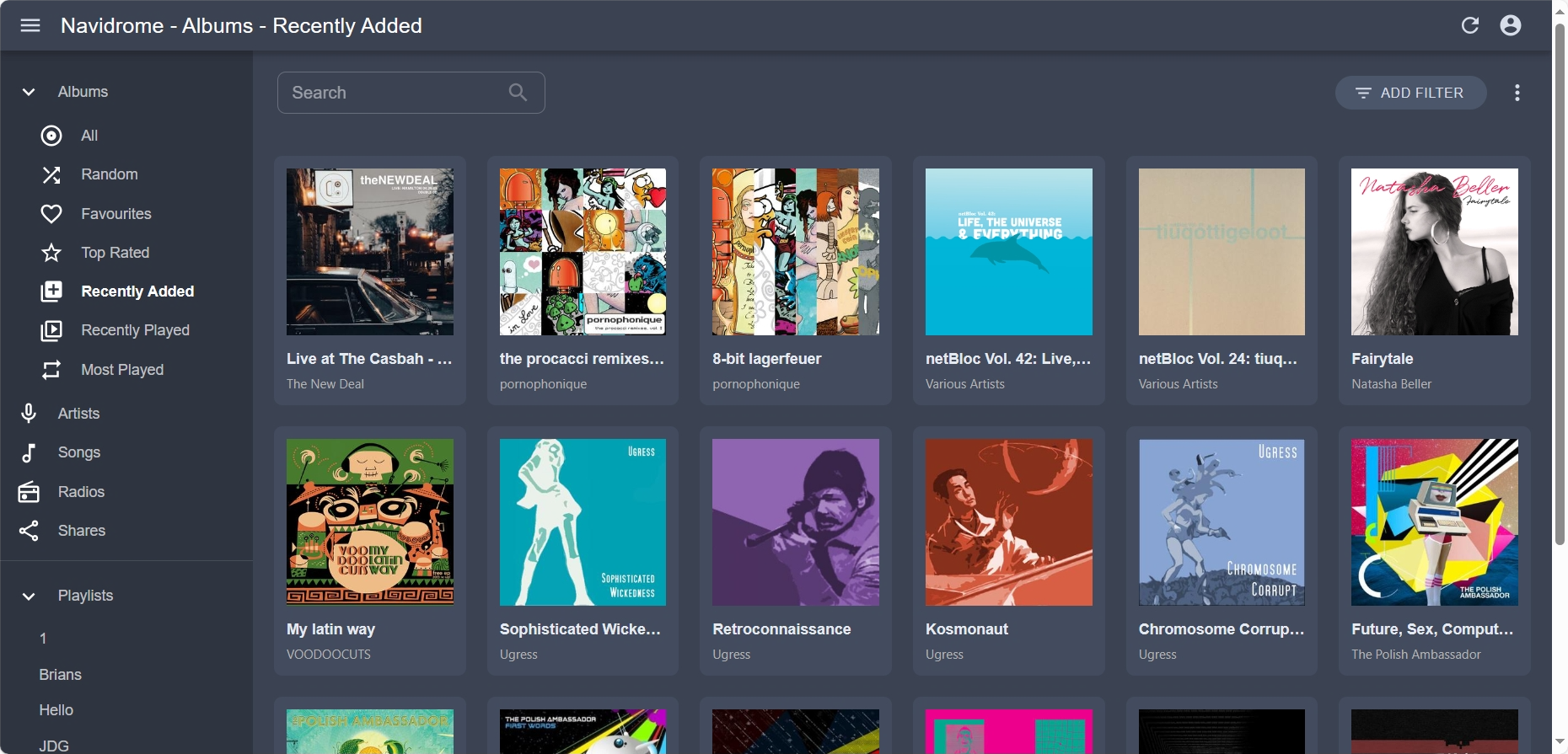The width and height of the screenshot is (1568, 754).
Task: Open netBloc Vol. 24 album cover
Action: [x=1222, y=252]
